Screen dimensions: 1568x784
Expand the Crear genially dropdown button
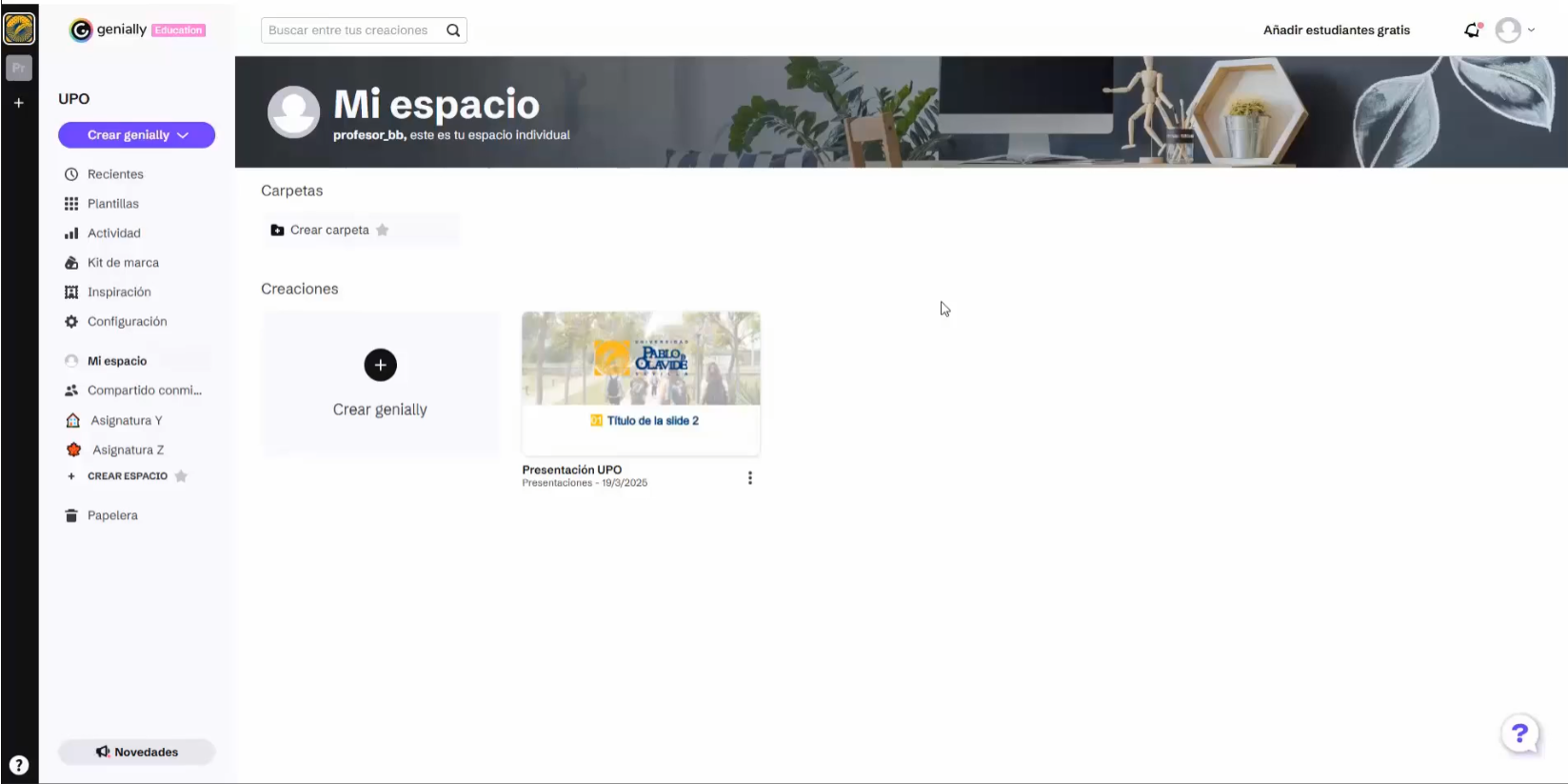(x=136, y=135)
